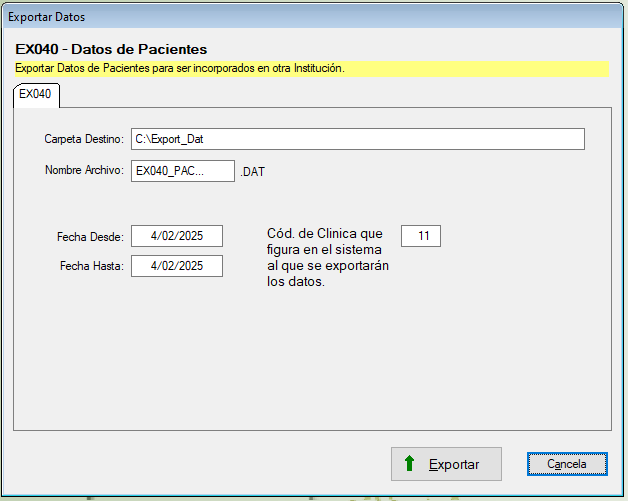The image size is (628, 501).
Task: Select the EX040 tab
Action: (36, 94)
